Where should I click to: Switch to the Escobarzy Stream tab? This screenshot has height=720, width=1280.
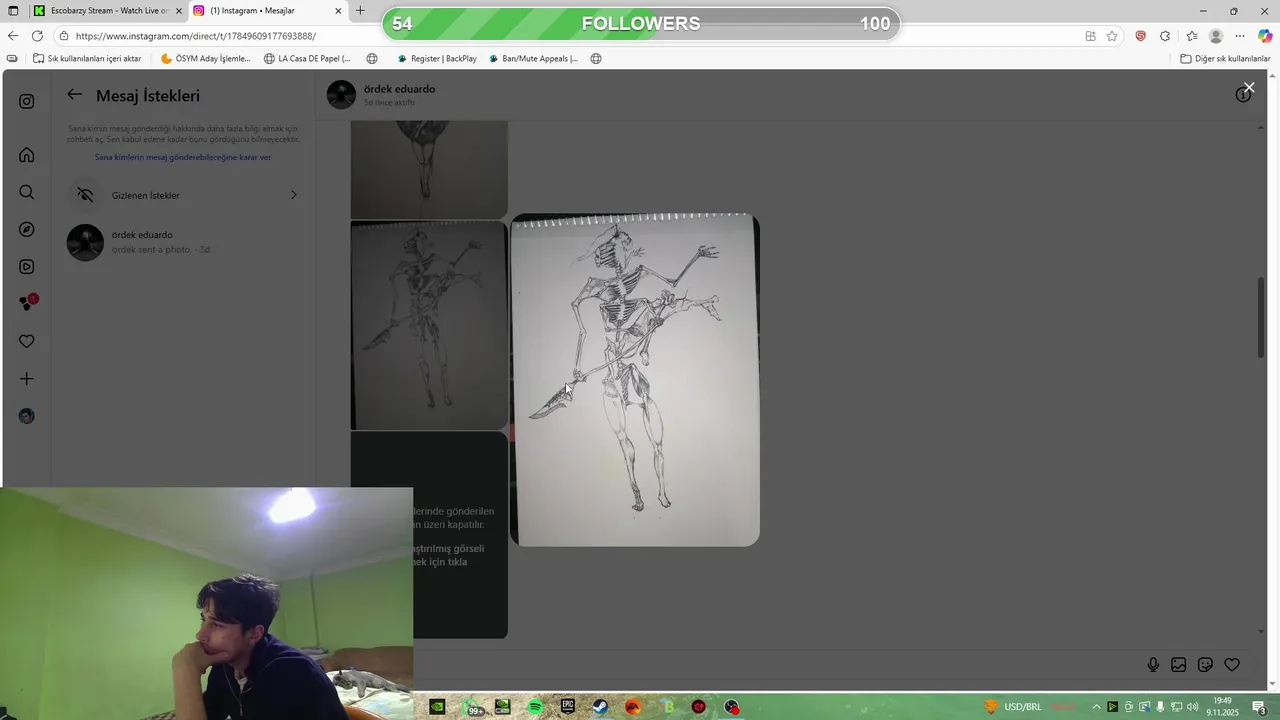coord(108,11)
